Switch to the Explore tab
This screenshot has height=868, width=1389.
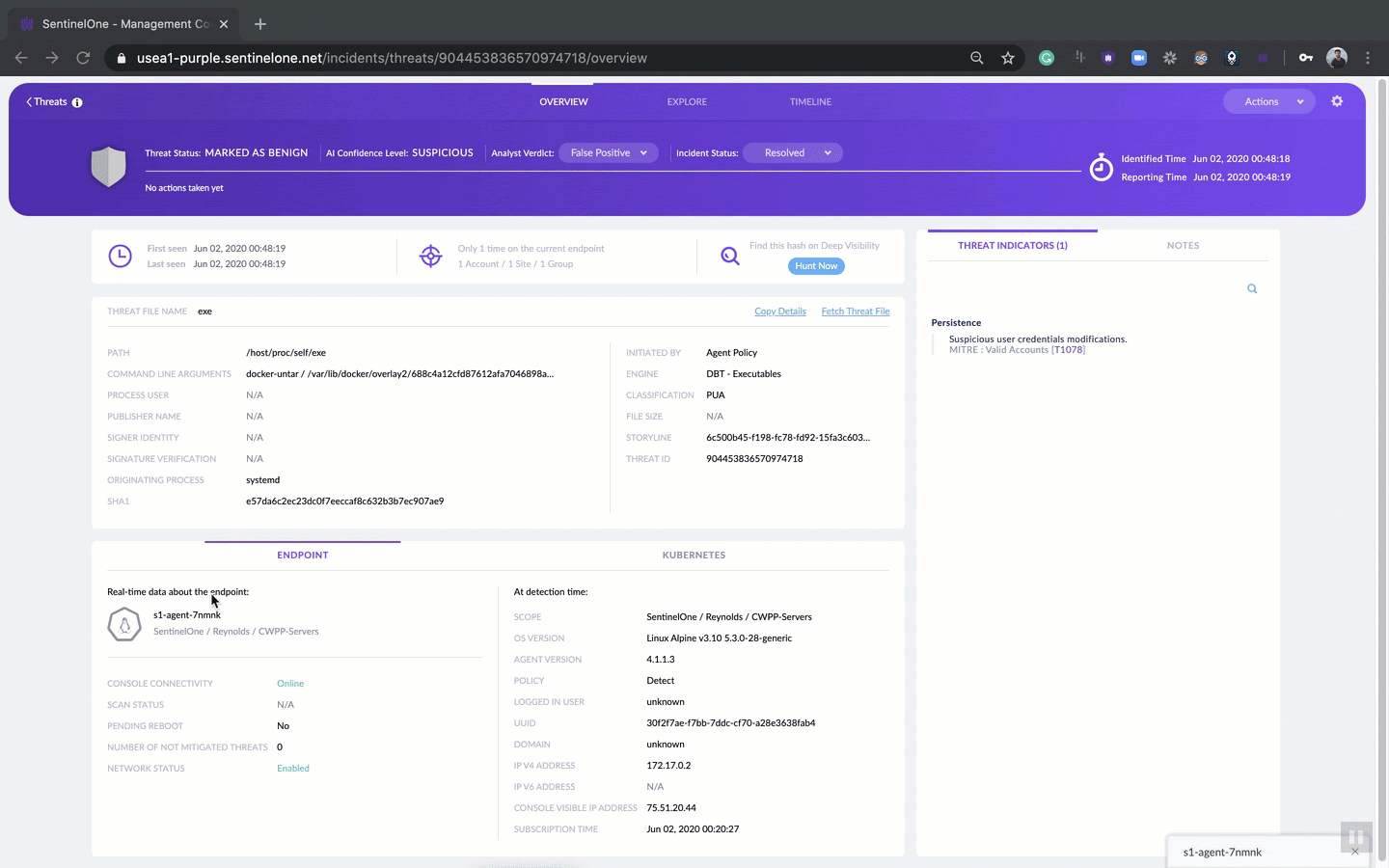pyautogui.click(x=687, y=101)
